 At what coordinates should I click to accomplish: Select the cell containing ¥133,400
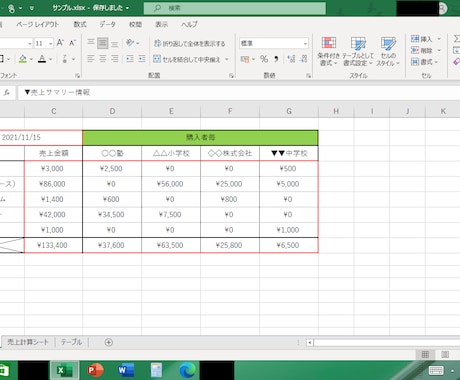53,245
